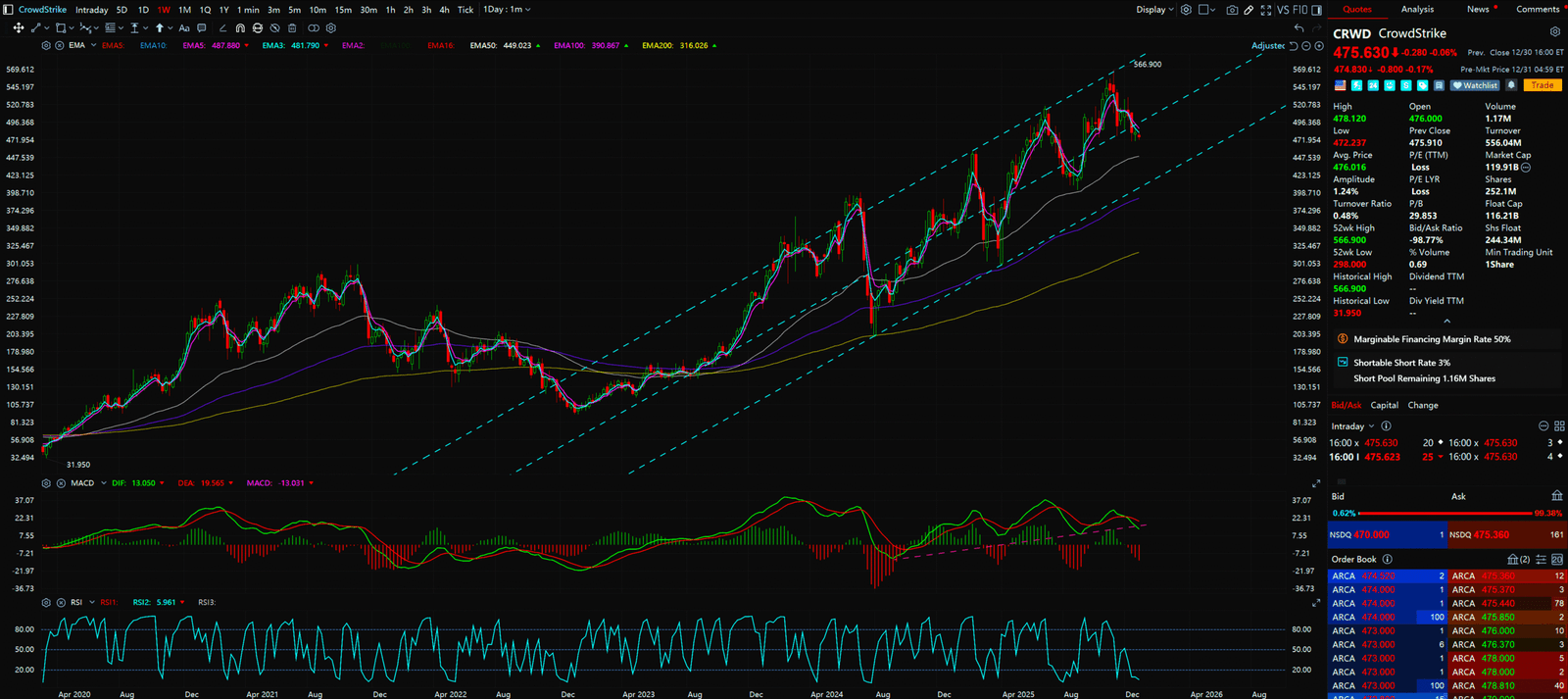Screen dimensions: 1568x699
Task: Undo the last chart action
Action: tap(1298, 28)
